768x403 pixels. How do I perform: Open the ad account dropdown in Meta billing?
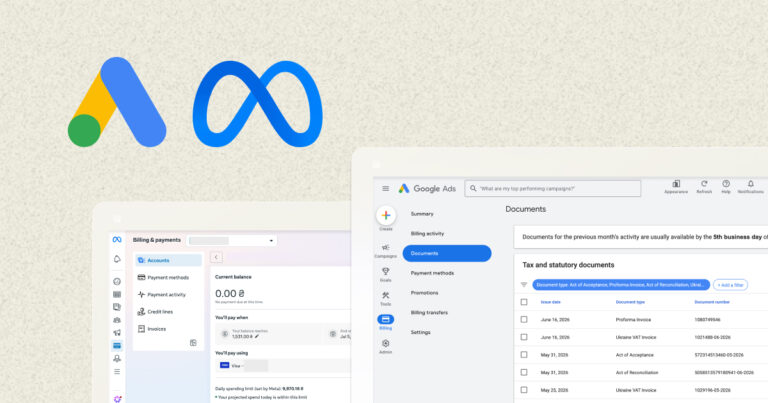(x=231, y=240)
